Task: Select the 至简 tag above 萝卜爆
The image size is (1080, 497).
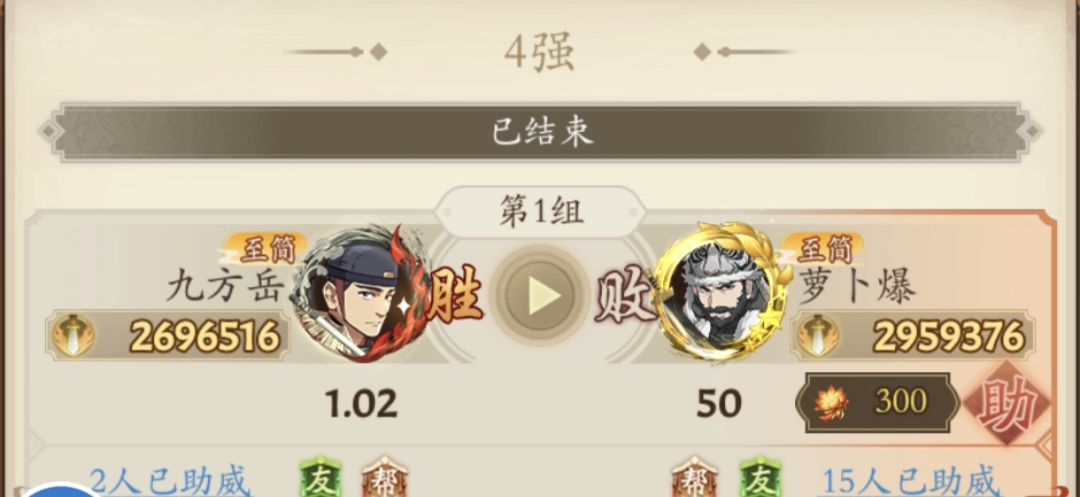Action: pos(824,248)
